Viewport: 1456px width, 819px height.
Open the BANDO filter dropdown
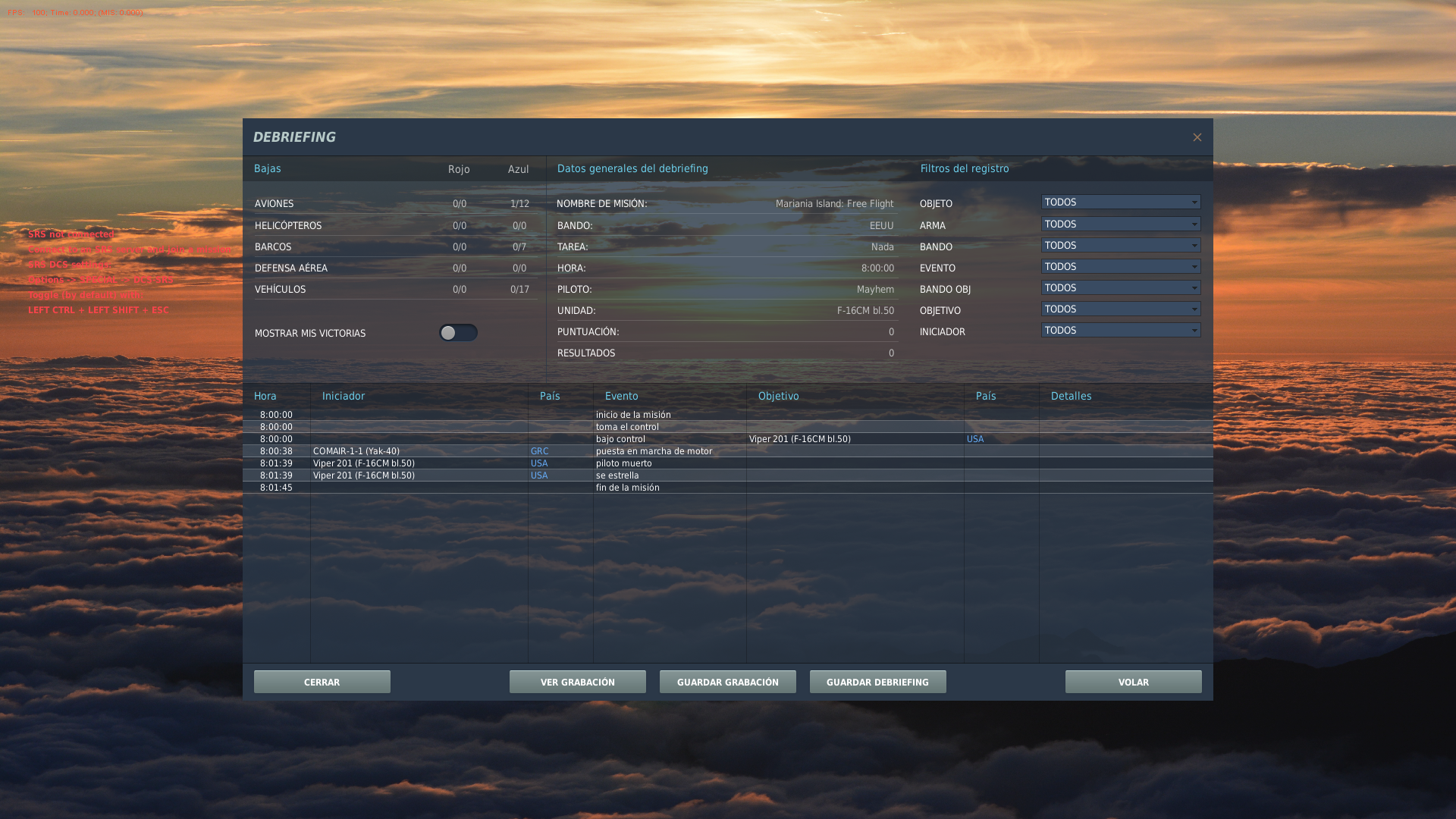[1121, 246]
